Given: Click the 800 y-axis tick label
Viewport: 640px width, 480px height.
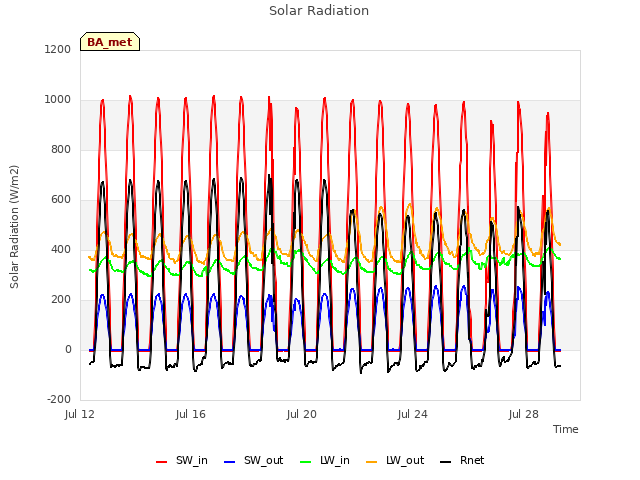Looking at the screenshot, I should 61,149.
